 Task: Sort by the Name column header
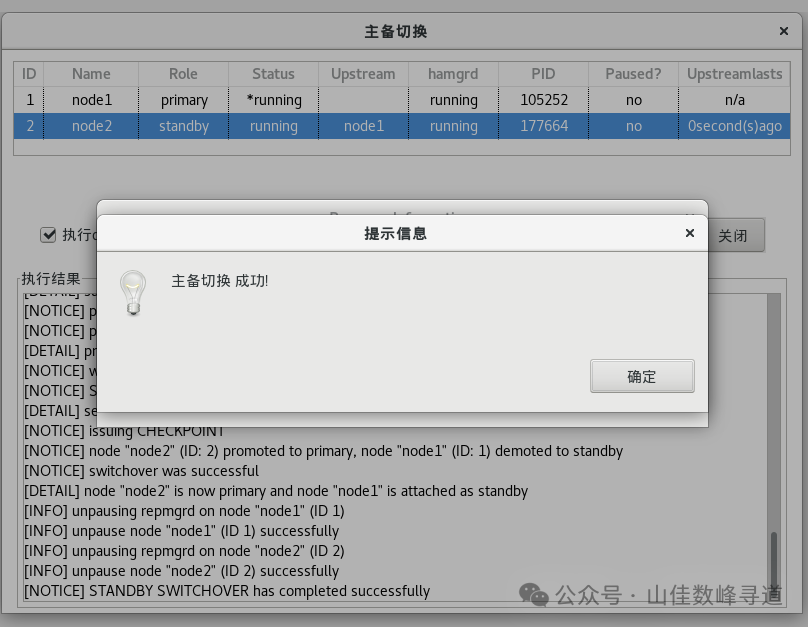91,74
